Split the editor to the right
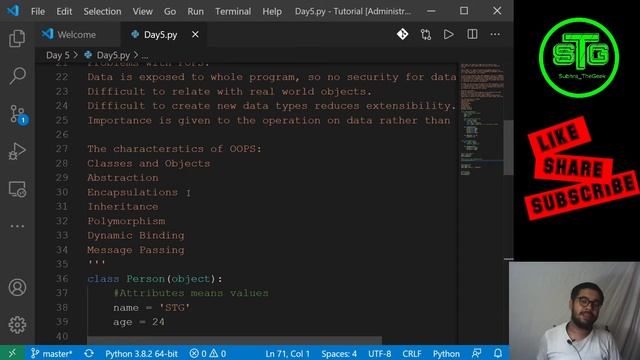Image resolution: width=640 pixels, height=360 pixels. [472, 34]
